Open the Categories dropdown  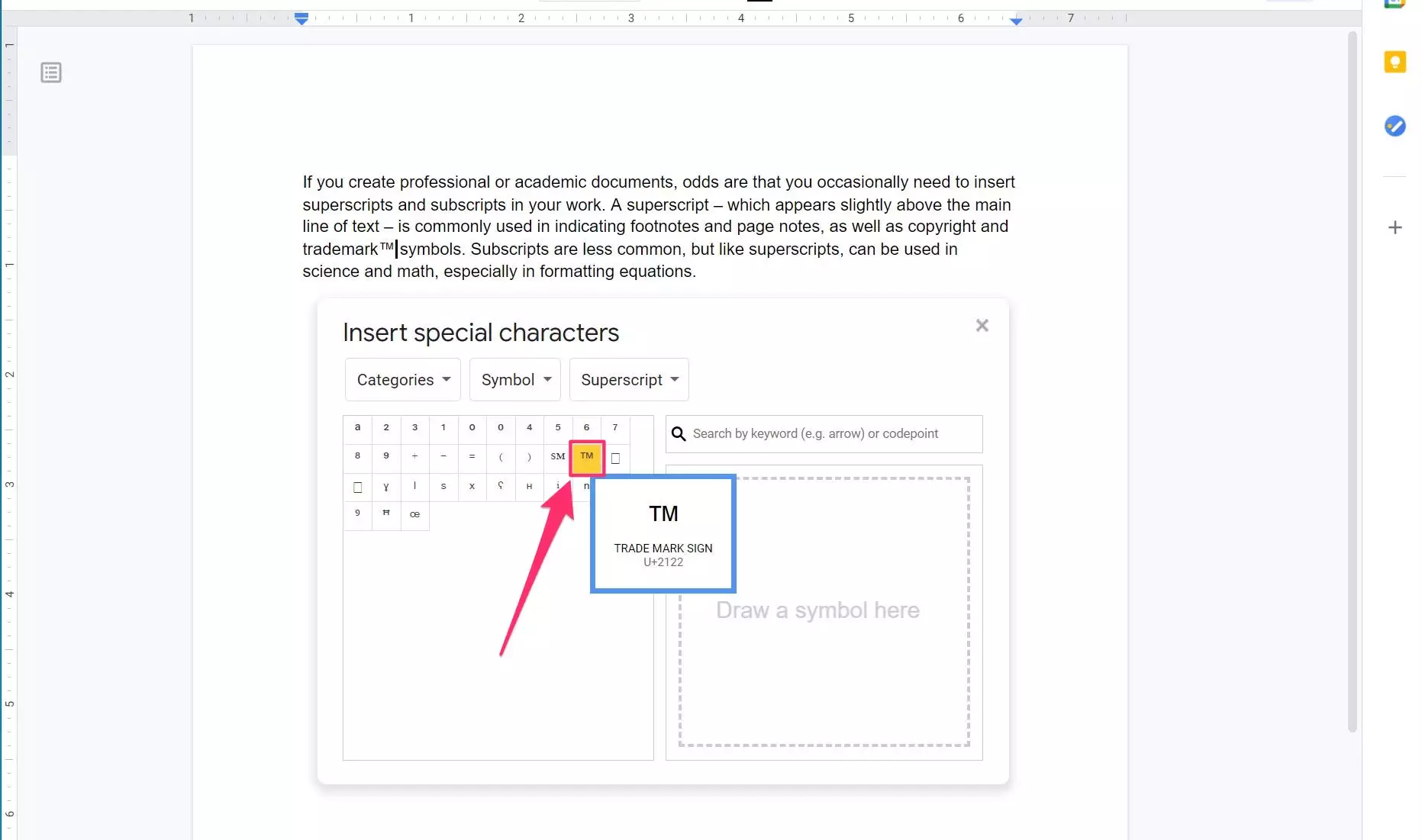(403, 380)
